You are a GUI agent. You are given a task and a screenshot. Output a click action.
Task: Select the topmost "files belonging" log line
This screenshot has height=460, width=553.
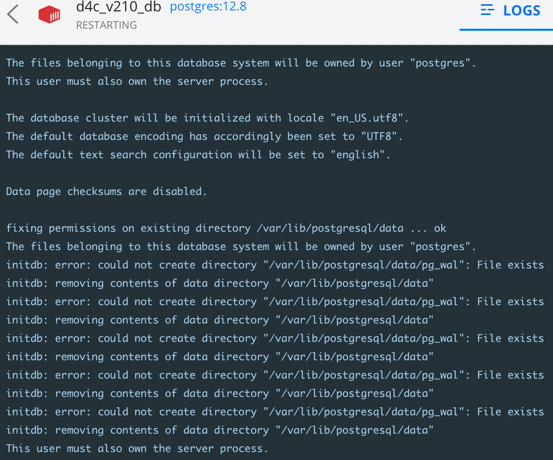(x=241, y=63)
